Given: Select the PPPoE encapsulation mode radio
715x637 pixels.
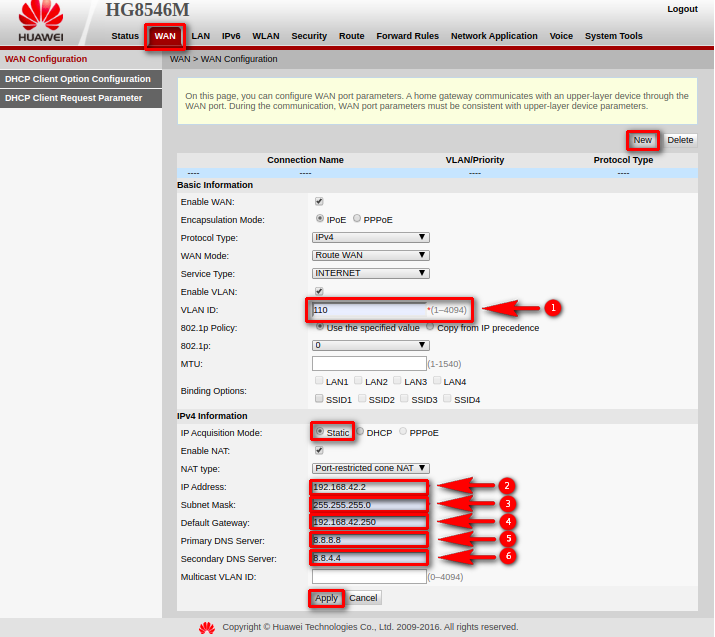Looking at the screenshot, I should tap(357, 219).
